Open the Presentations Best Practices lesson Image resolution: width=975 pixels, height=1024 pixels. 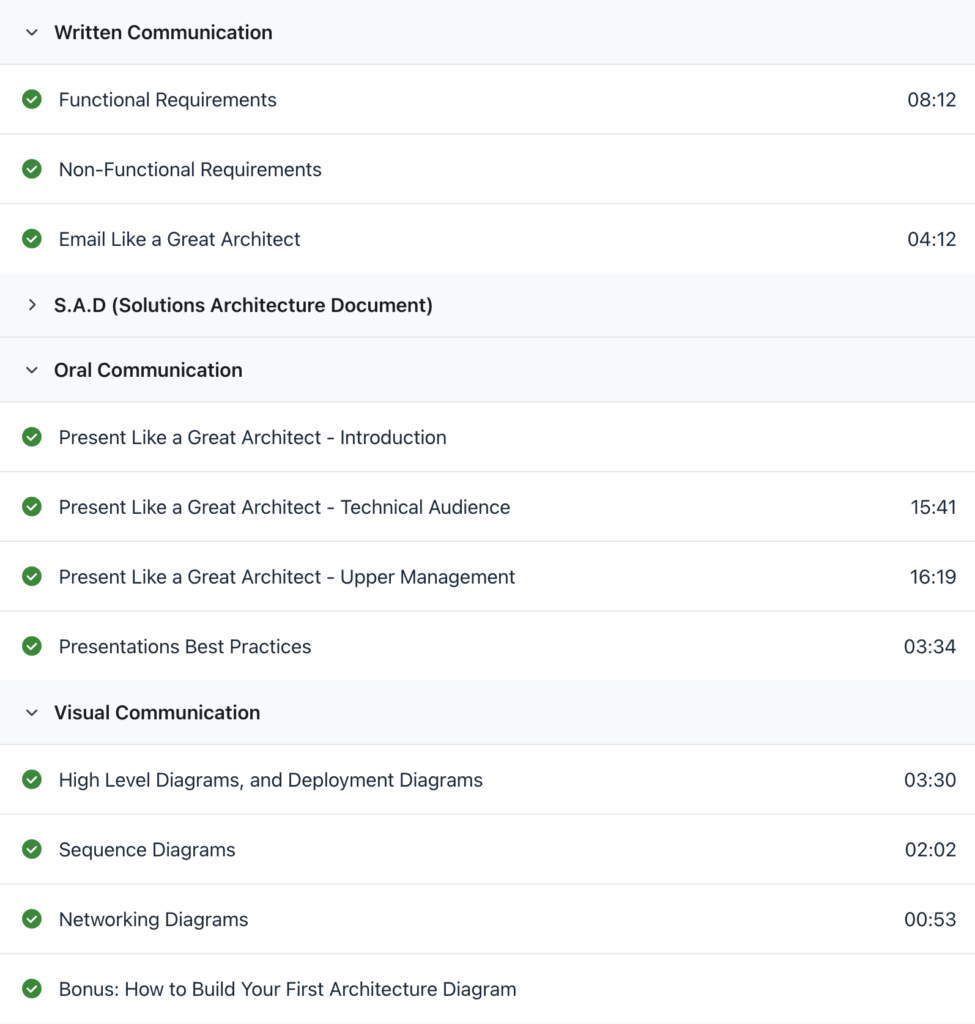click(x=185, y=647)
